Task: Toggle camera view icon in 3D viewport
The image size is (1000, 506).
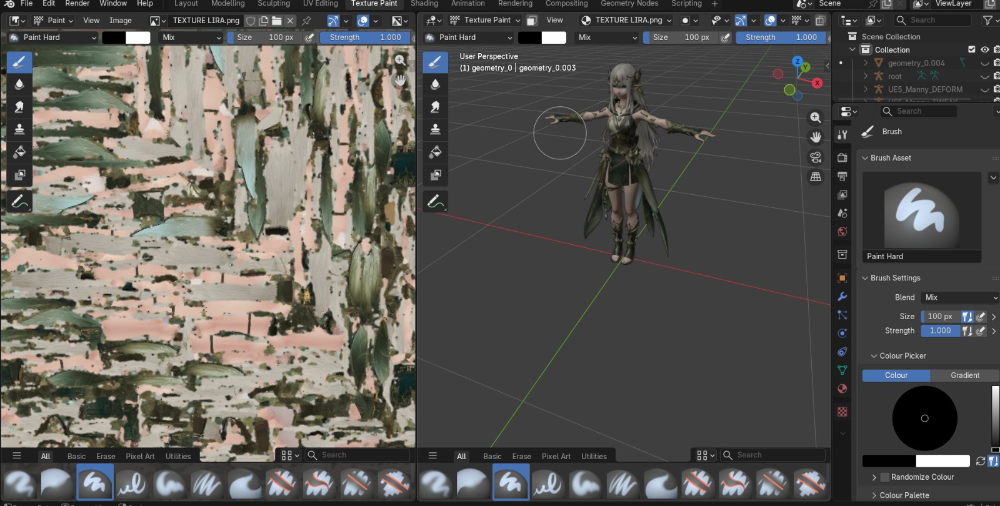Action: 815,158
